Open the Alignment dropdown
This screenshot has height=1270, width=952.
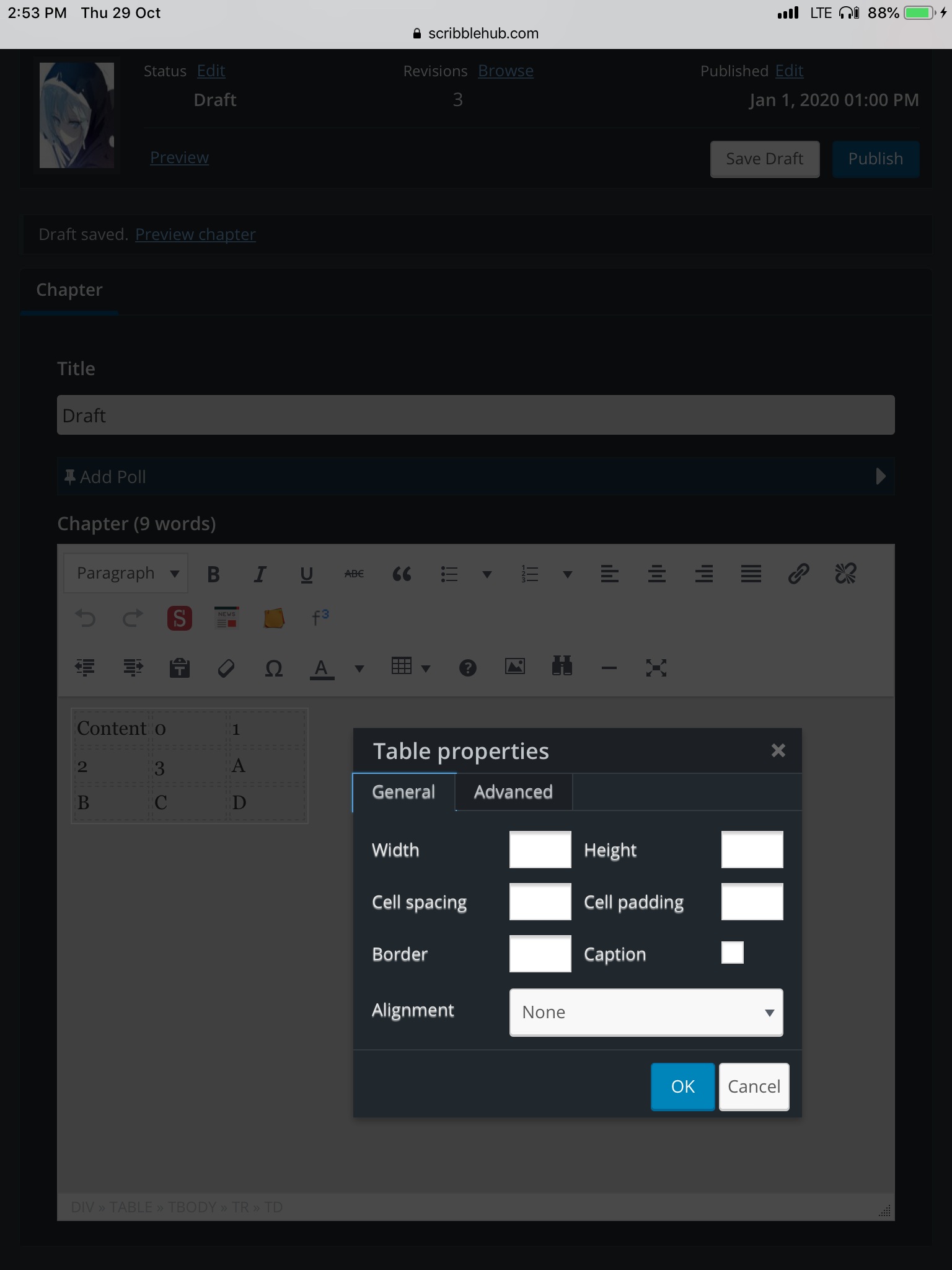pyautogui.click(x=646, y=1012)
